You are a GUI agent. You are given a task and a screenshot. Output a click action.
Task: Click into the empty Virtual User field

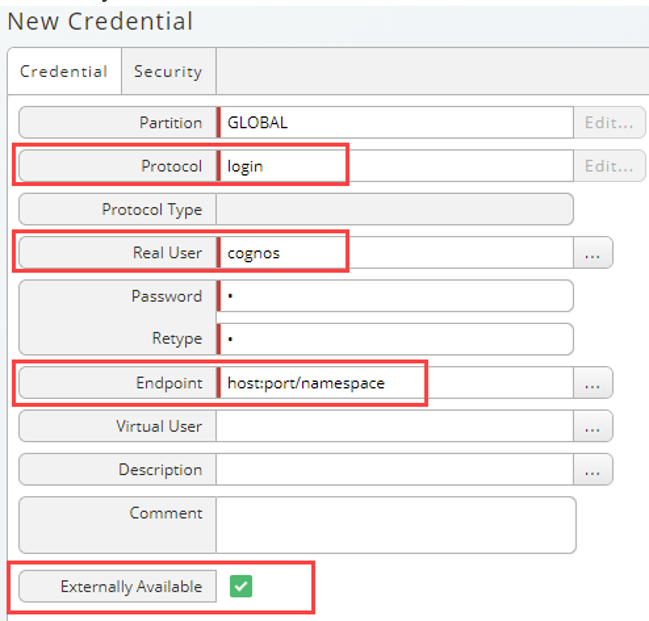click(x=395, y=426)
